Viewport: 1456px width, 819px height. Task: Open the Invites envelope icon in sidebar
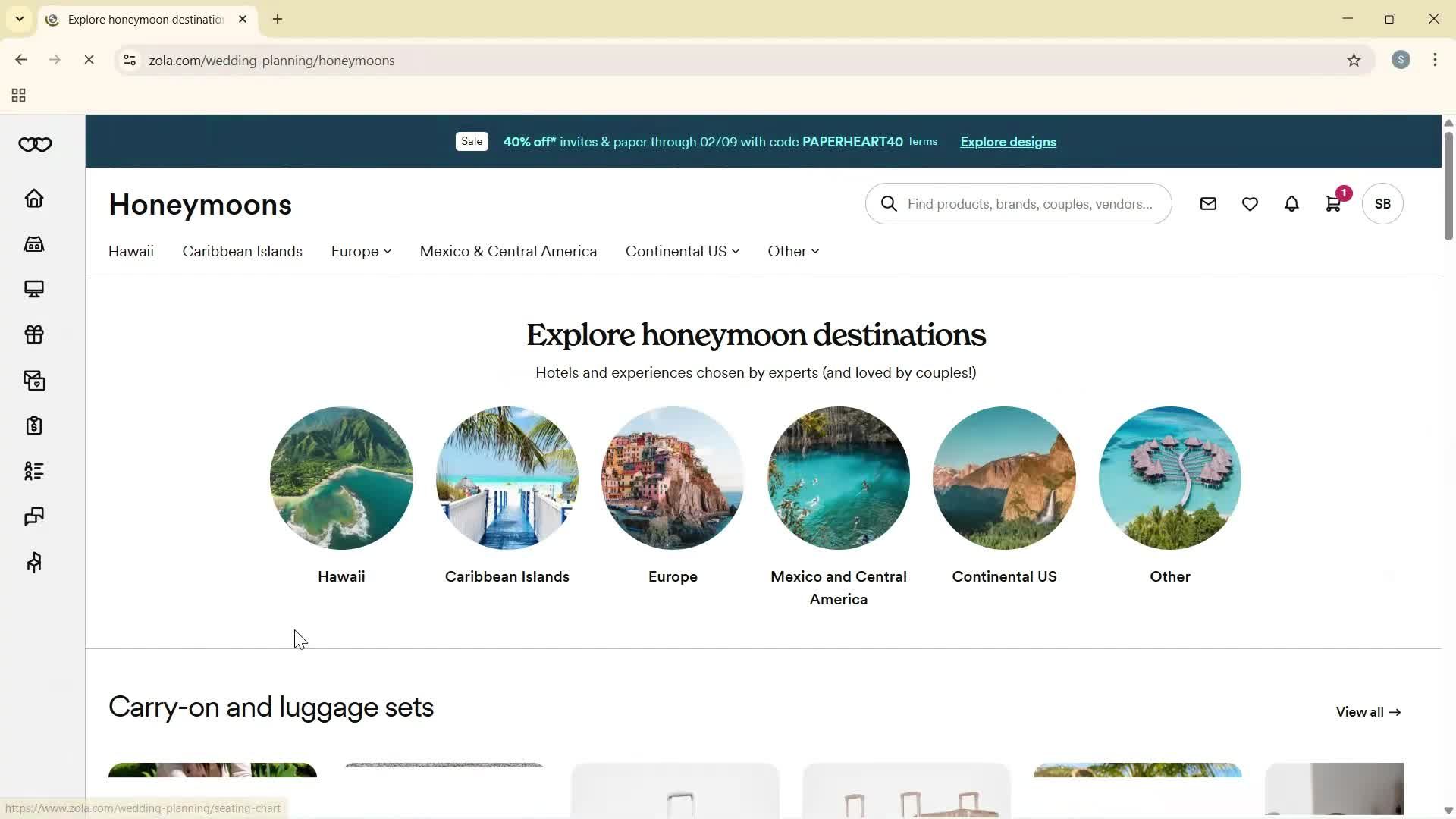(x=33, y=380)
